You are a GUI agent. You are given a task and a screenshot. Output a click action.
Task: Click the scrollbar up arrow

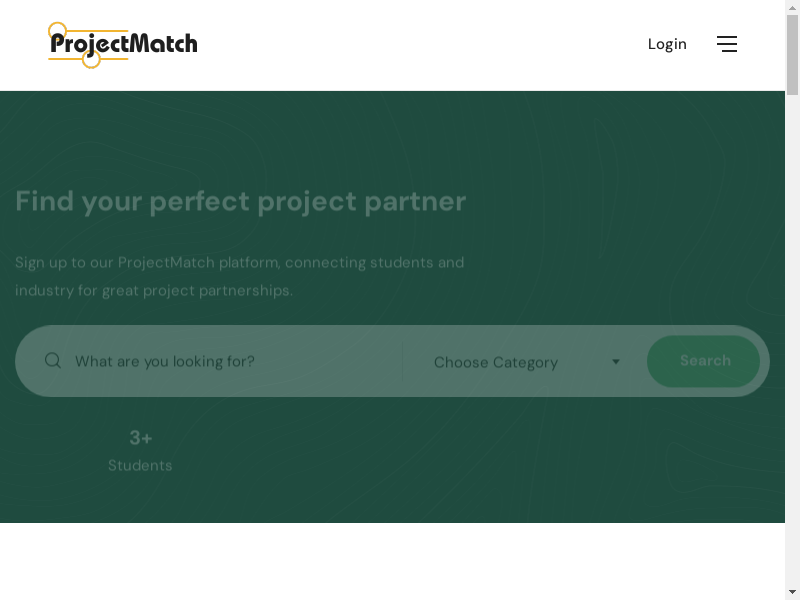pyautogui.click(x=792, y=7)
